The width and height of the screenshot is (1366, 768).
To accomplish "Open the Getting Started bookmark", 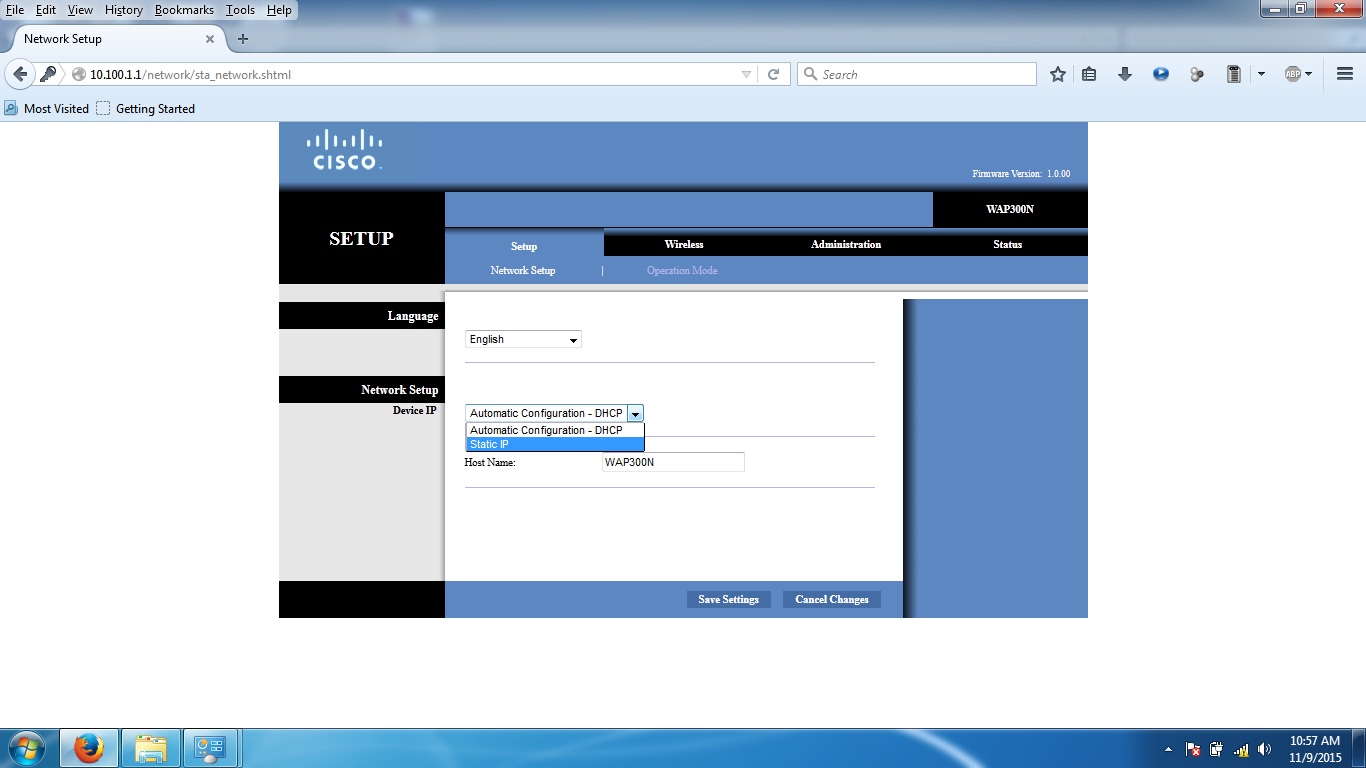I will [146, 108].
